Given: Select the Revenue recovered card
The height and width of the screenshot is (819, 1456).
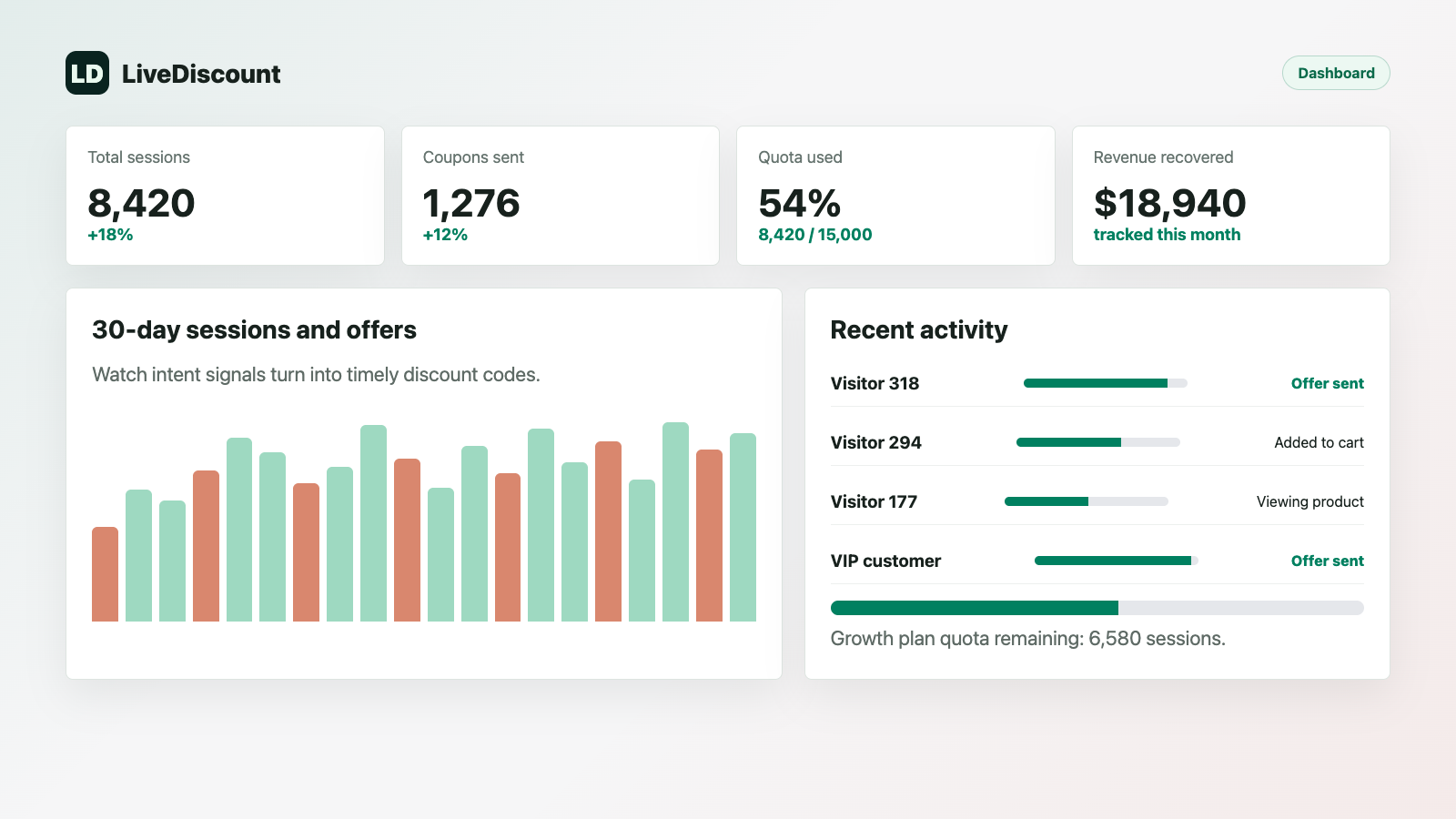Looking at the screenshot, I should [1230, 196].
